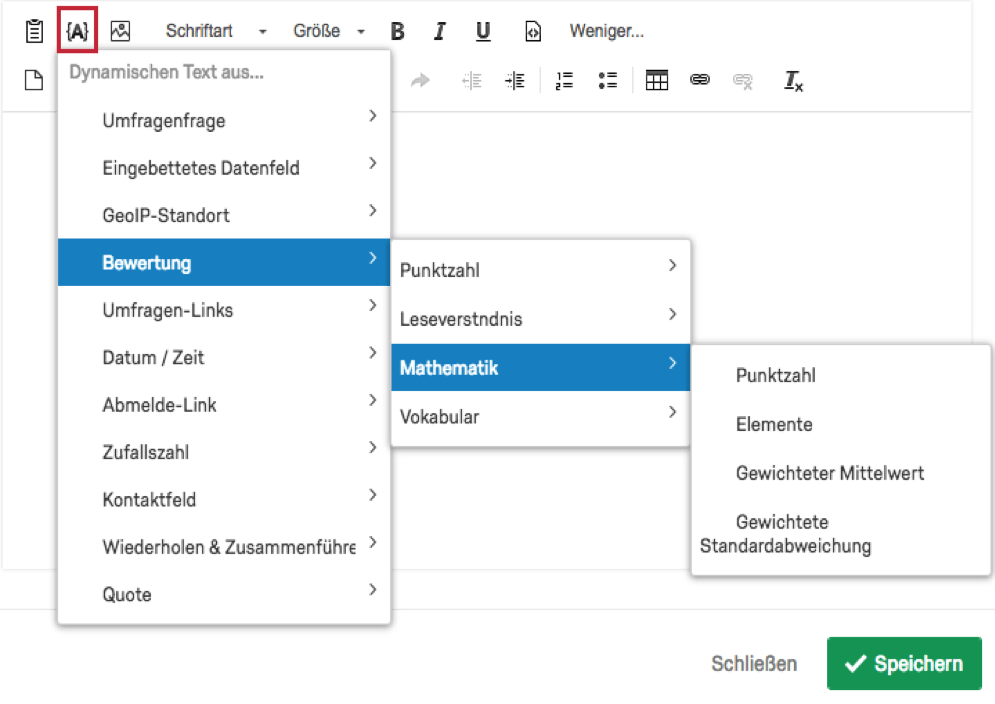
Task: Click the redo arrow icon
Action: point(420,81)
